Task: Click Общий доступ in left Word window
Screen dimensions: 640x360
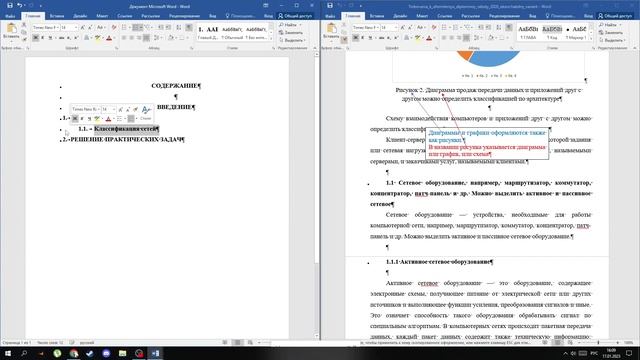Action: click(295, 16)
